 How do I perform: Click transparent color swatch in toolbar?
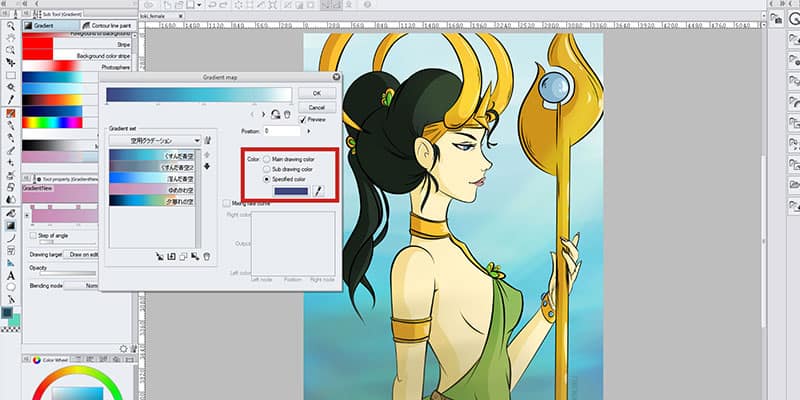11,330
